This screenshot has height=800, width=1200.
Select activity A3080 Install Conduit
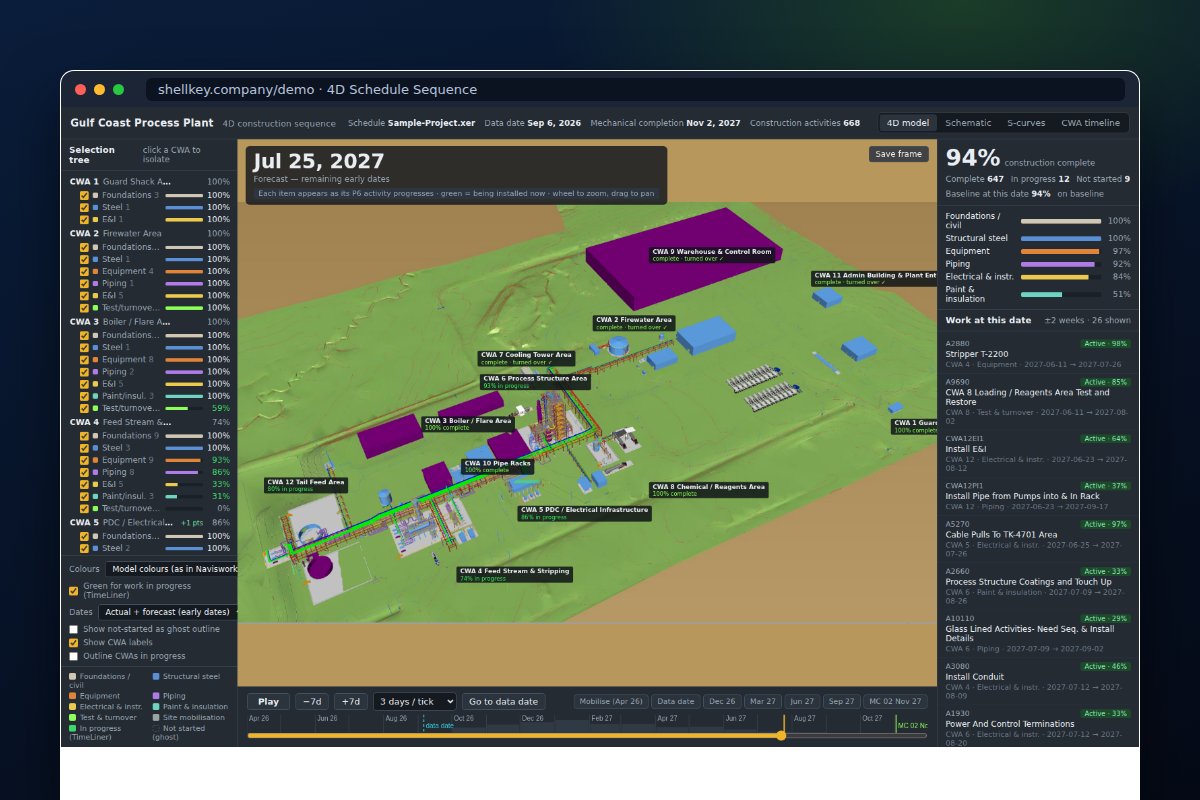tap(1038, 682)
